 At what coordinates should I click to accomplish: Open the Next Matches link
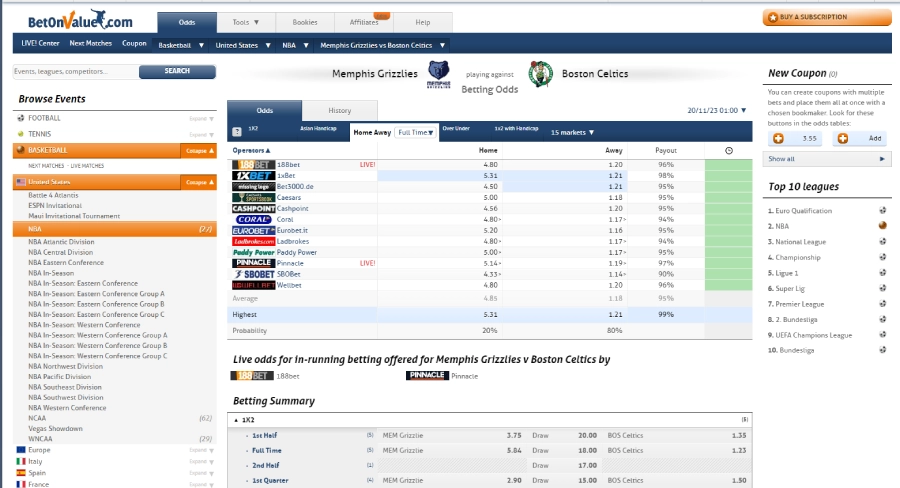91,43
